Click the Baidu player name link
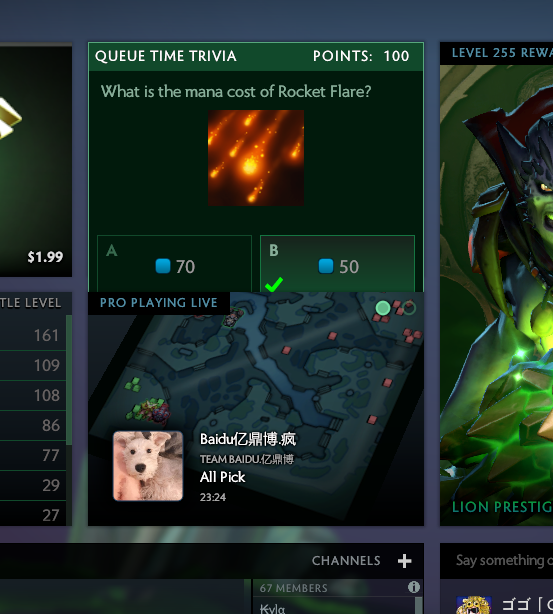Viewport: 553px width, 614px height. 248,439
